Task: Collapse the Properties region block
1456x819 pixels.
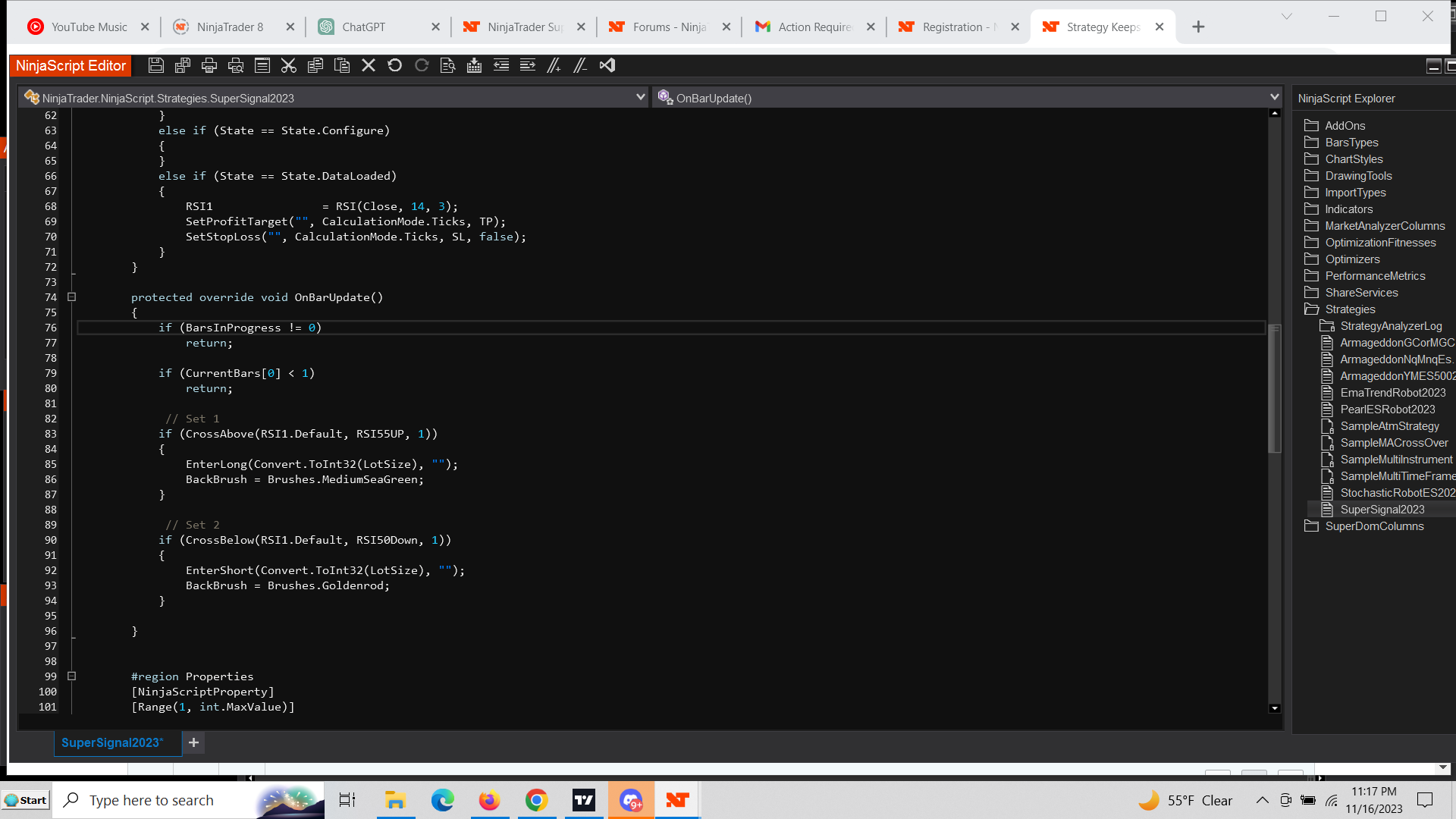Action: tap(72, 676)
